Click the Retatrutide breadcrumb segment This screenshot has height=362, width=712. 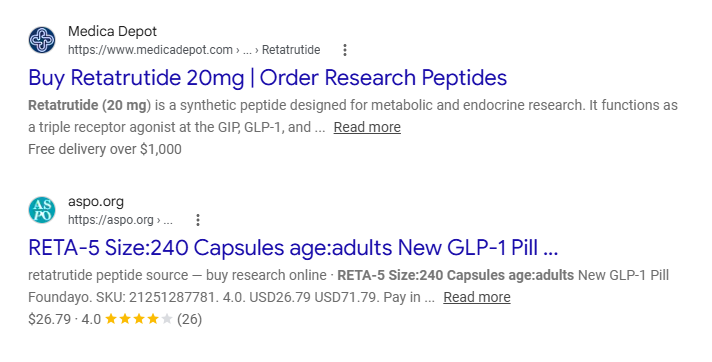(x=291, y=50)
